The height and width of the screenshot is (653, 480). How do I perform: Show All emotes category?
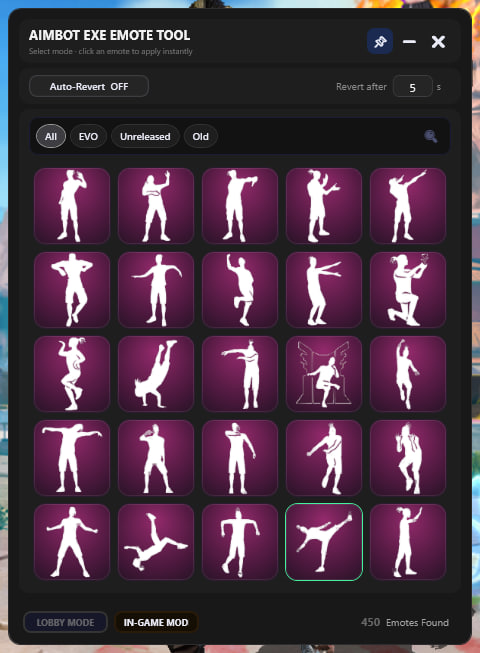[x=51, y=136]
